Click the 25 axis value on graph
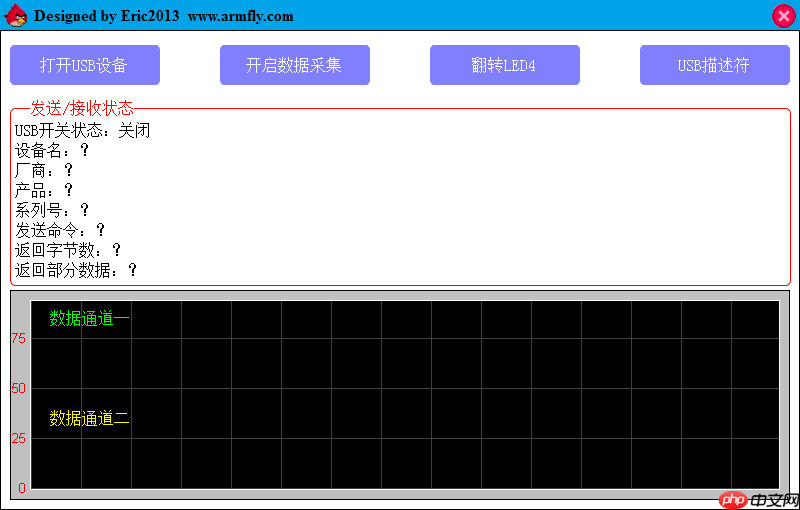 click(x=19, y=438)
